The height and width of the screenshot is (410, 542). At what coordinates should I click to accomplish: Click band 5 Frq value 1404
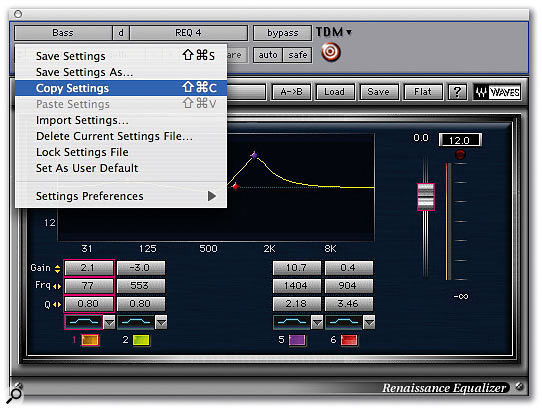tap(297, 286)
